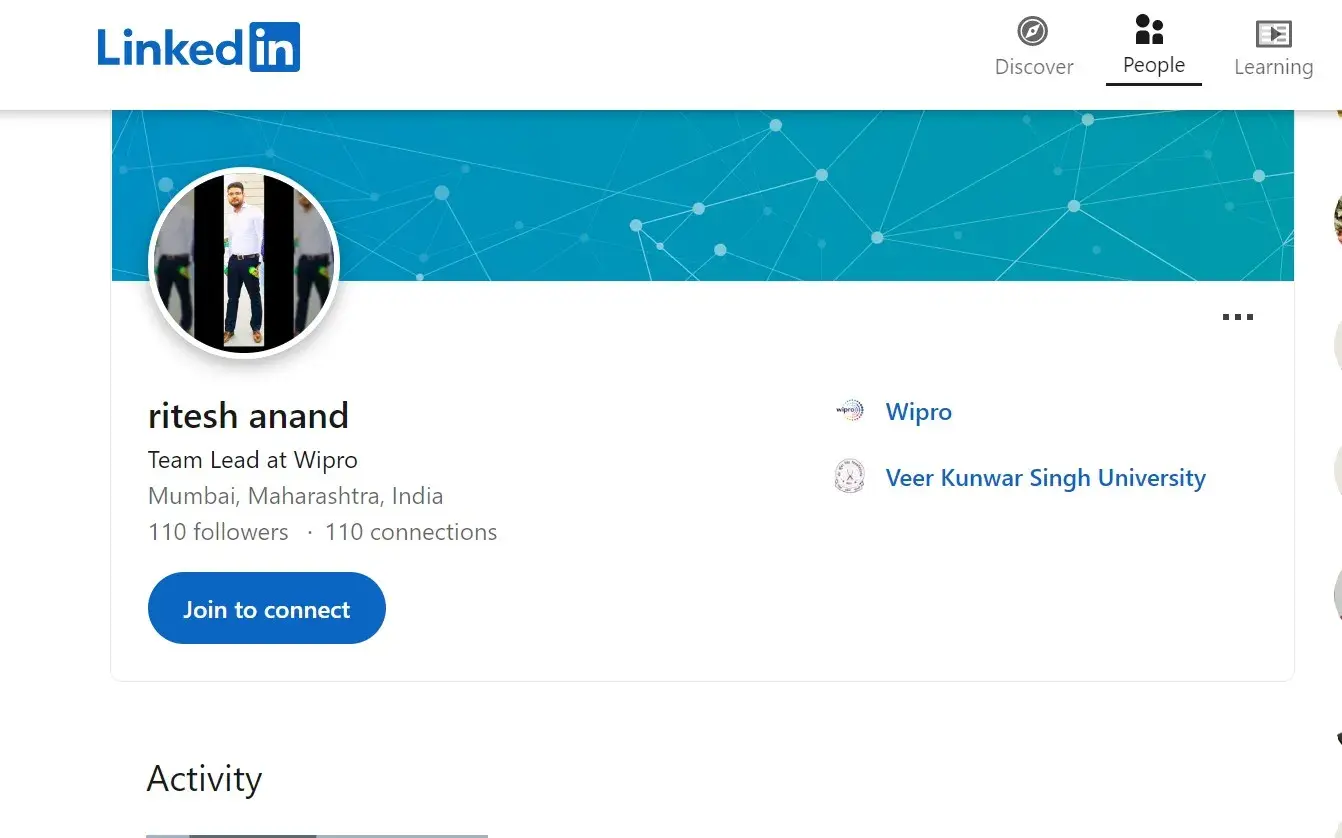Viewport: 1342px width, 838px height.
Task: Click the 110 followers count
Action: pyautogui.click(x=218, y=532)
